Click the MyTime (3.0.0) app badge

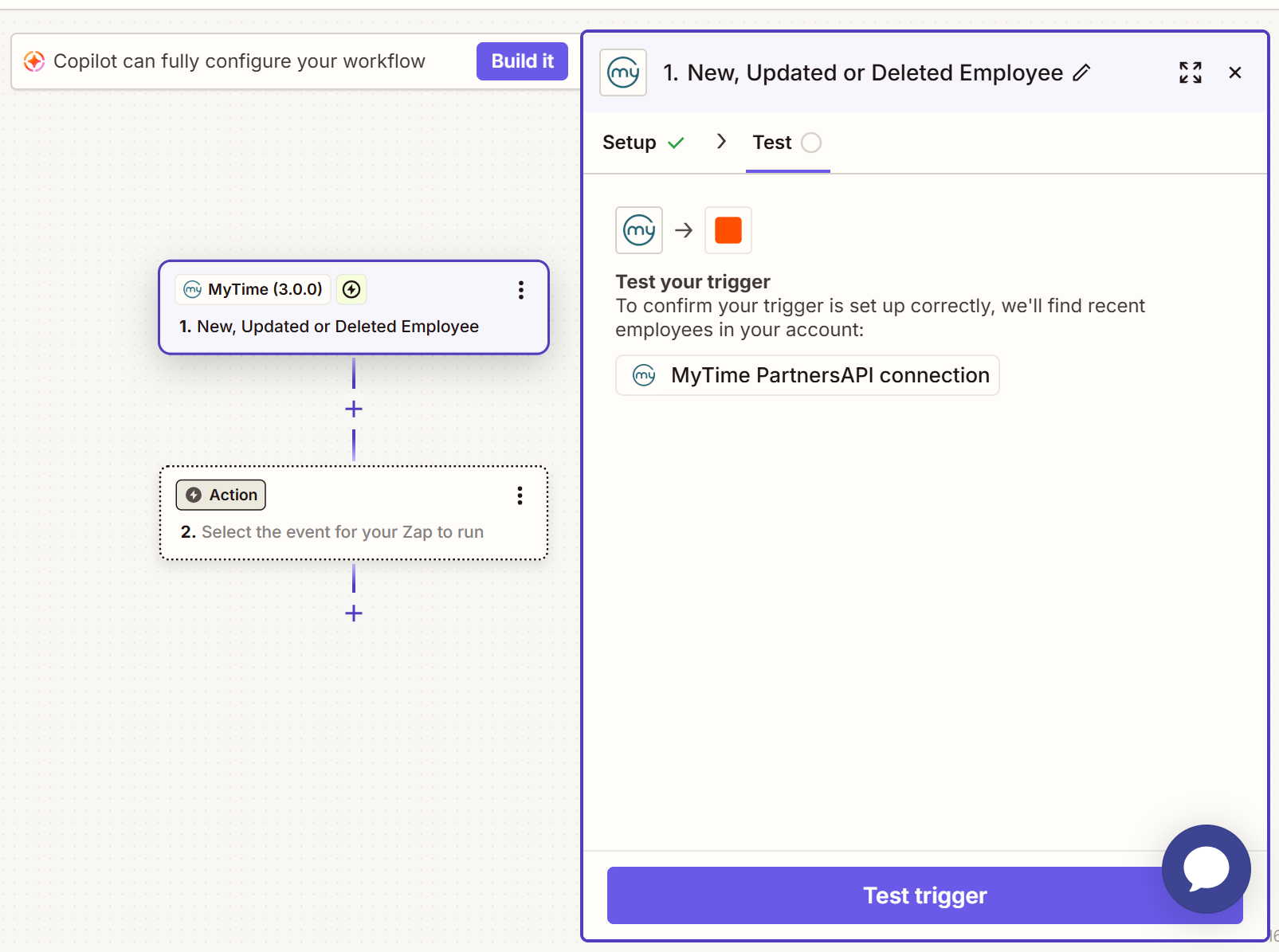click(x=253, y=289)
